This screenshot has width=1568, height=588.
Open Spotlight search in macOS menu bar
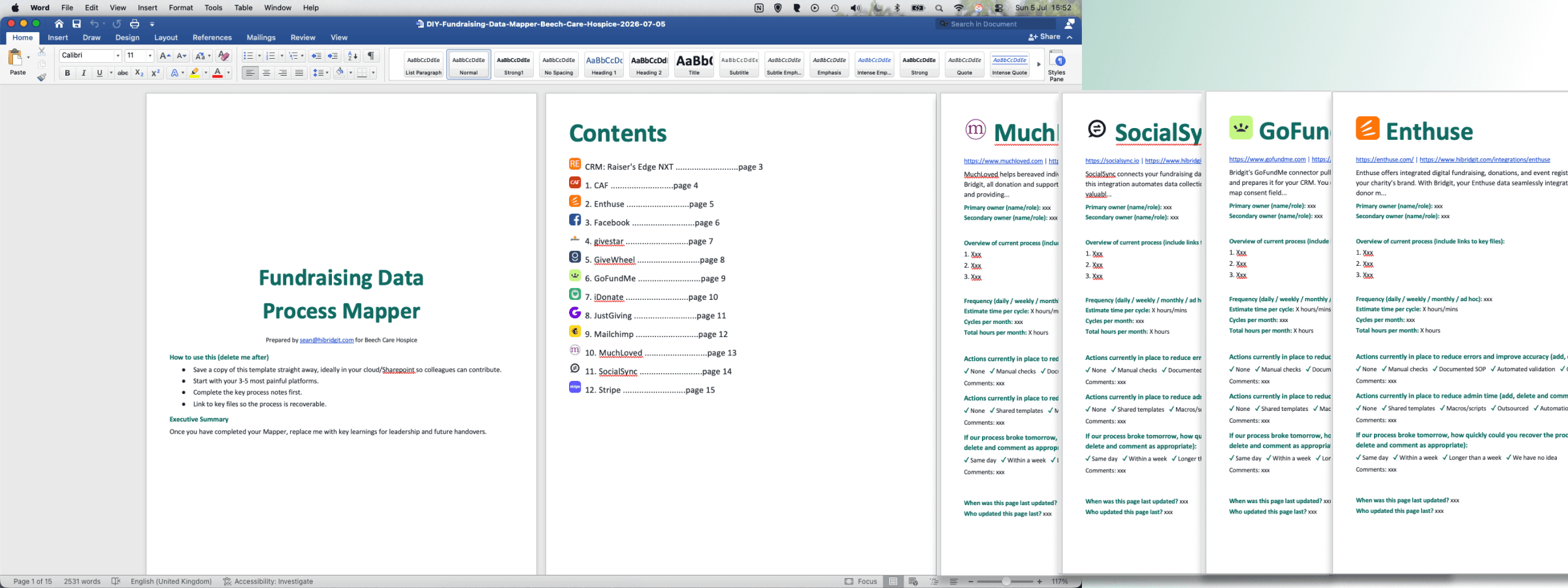[939, 8]
